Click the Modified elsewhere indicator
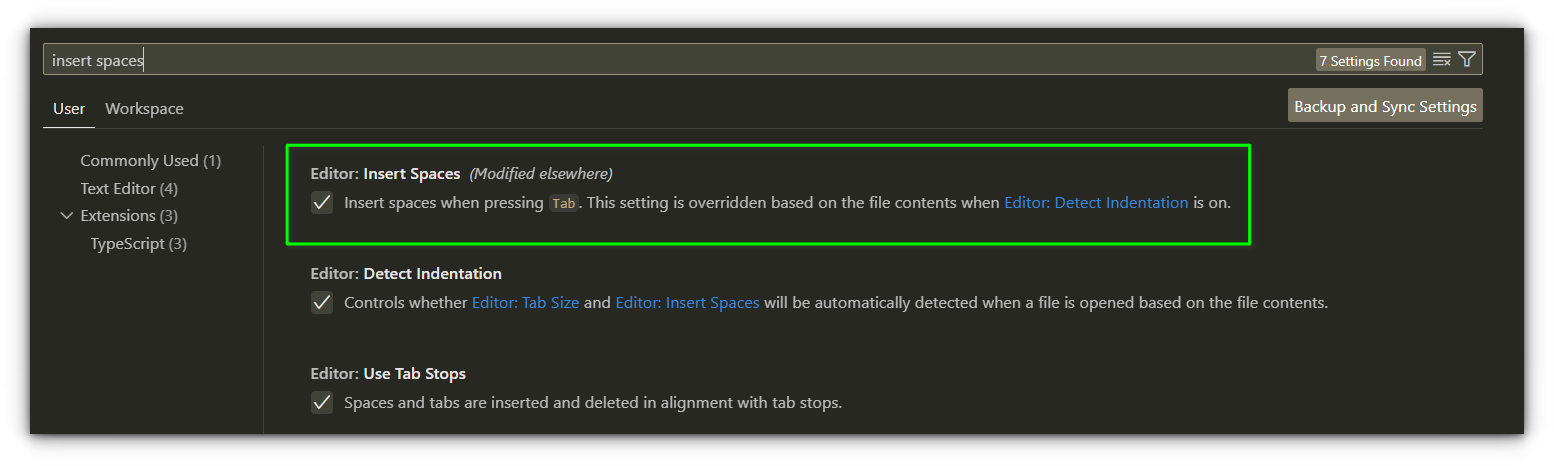The height and width of the screenshot is (466, 1554). coord(541,174)
